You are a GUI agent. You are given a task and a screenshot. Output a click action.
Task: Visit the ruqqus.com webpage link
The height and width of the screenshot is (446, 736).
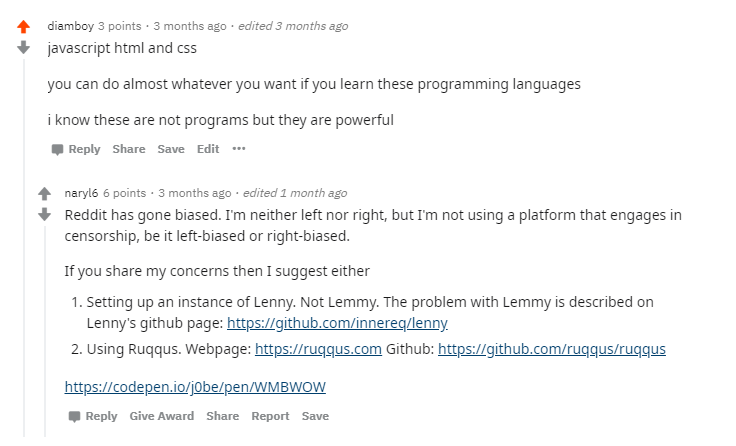point(318,349)
